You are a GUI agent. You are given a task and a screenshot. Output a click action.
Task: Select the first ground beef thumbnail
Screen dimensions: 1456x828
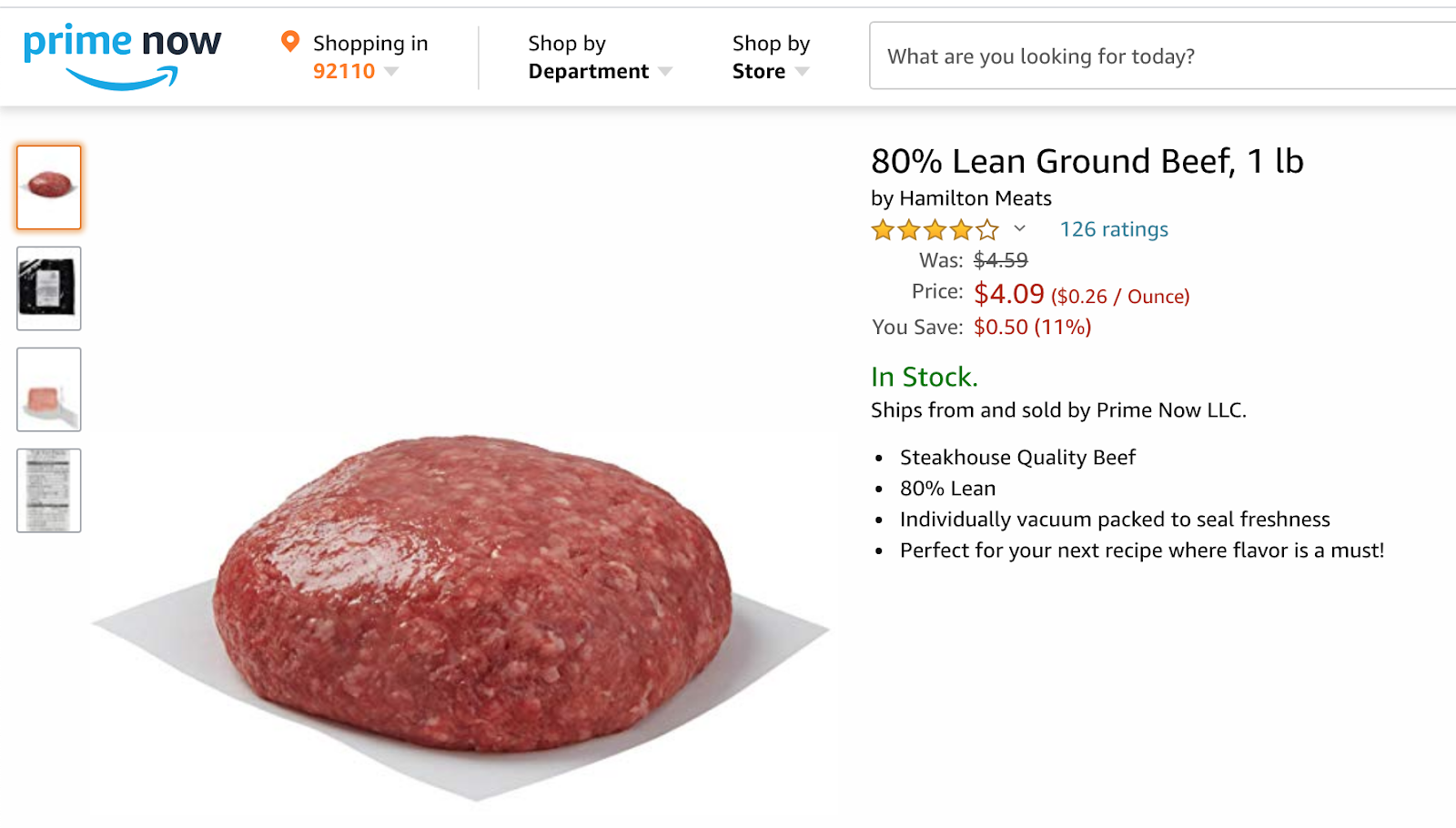tap(49, 187)
